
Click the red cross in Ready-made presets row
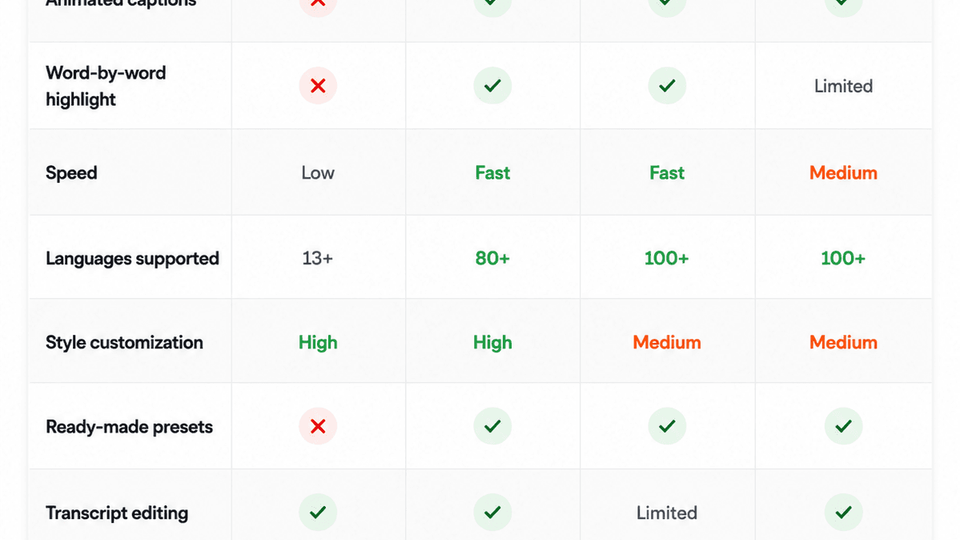(318, 426)
